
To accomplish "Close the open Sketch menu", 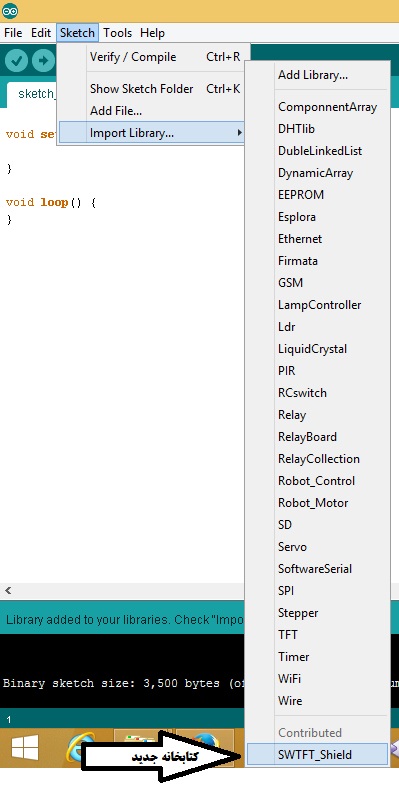I will pos(77,33).
